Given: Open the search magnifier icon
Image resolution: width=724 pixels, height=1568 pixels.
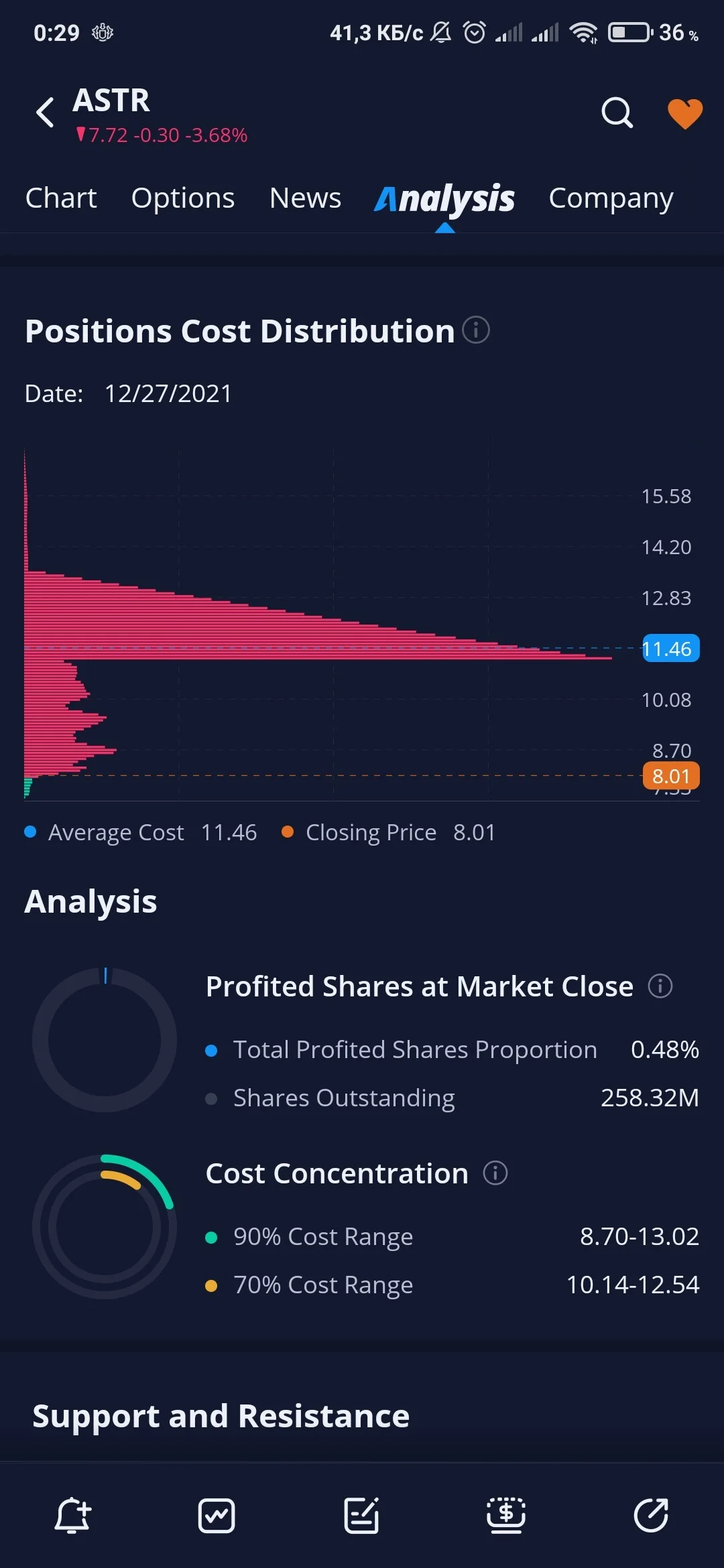Looking at the screenshot, I should tap(617, 113).
